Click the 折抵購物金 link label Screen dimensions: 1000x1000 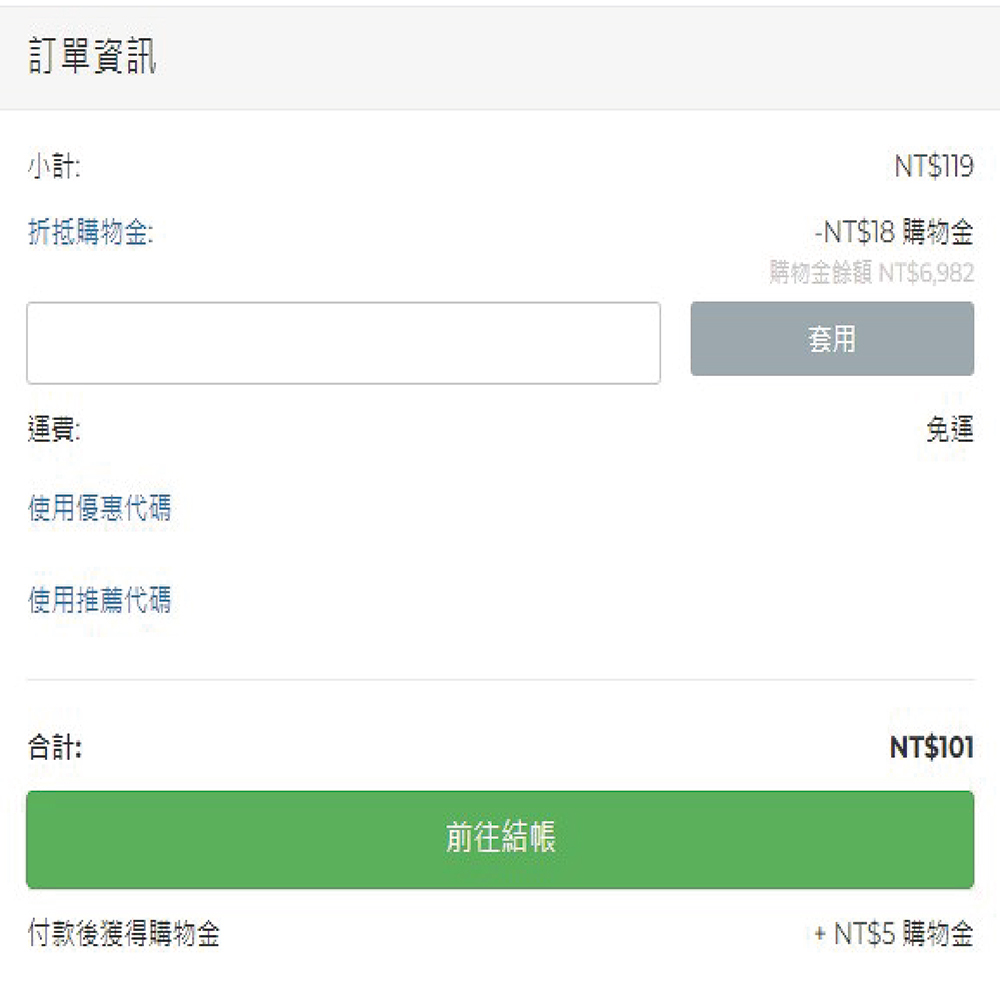coord(90,234)
